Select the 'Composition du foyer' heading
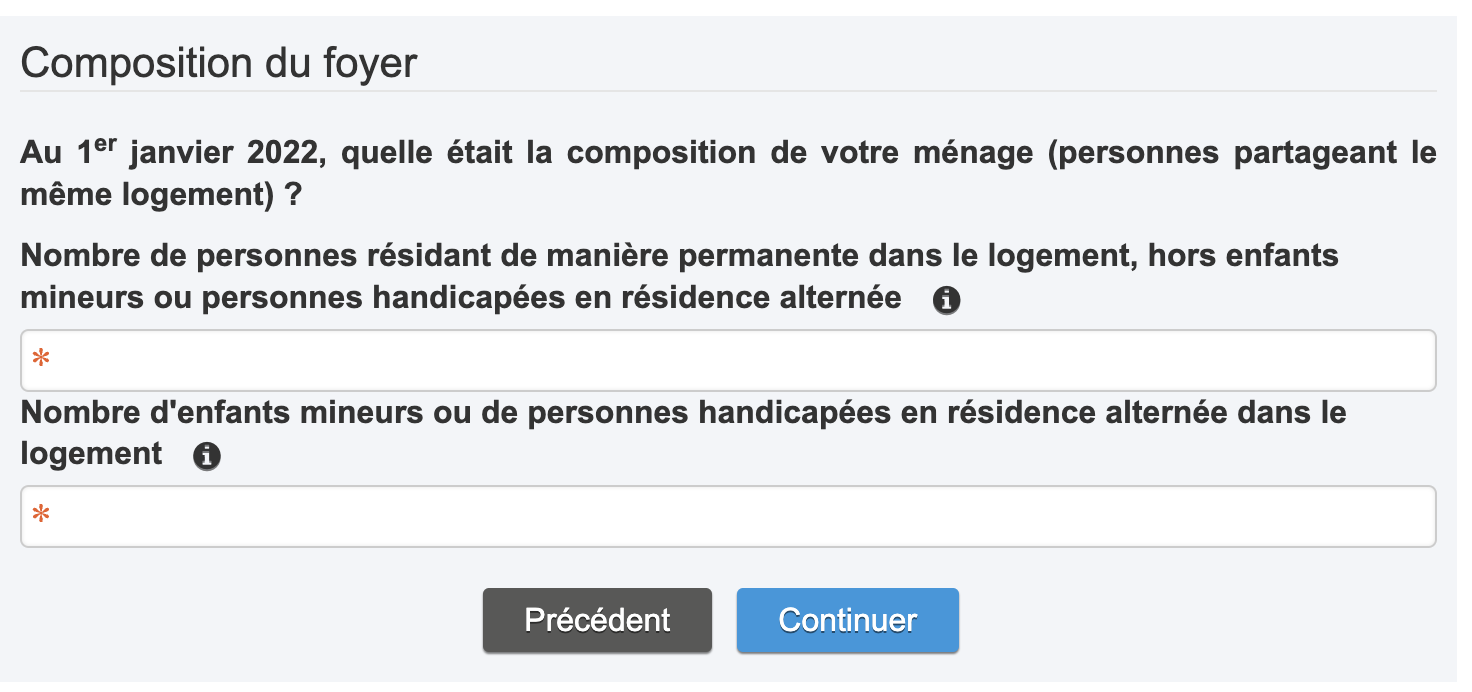Viewport: 1472px width, 692px height. [x=219, y=63]
